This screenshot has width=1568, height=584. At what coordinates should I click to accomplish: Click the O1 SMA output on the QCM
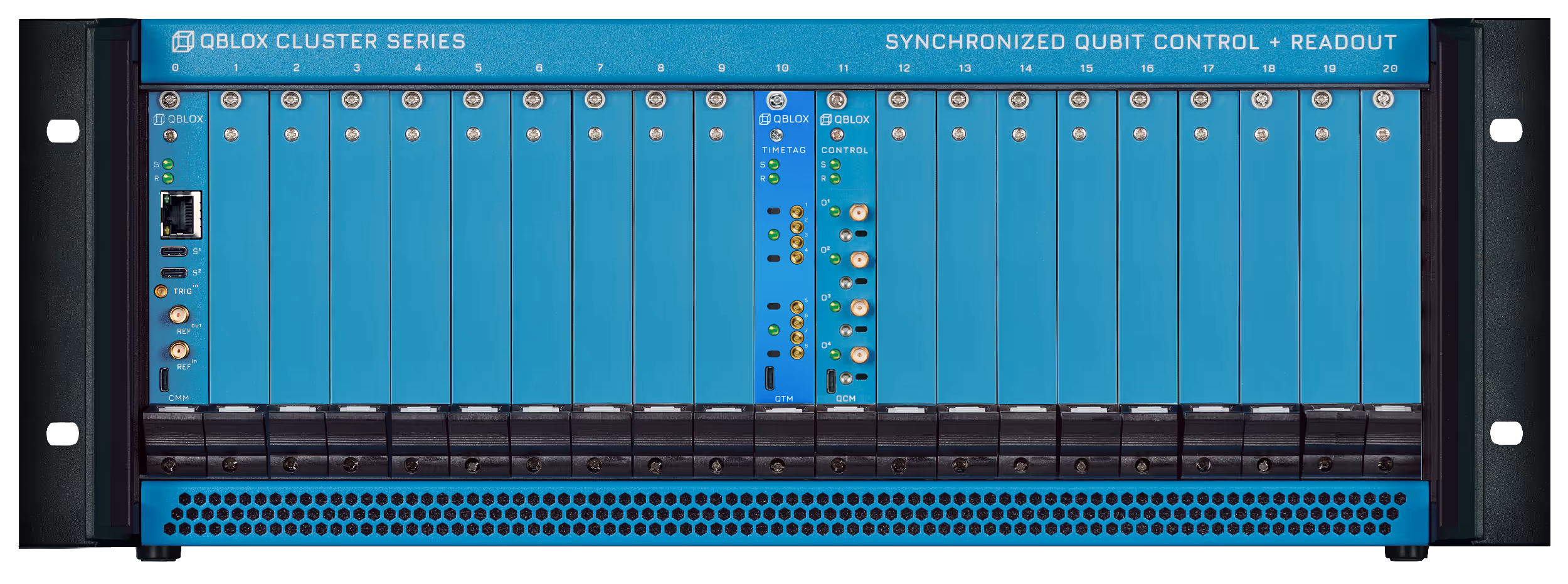pyautogui.click(x=859, y=213)
